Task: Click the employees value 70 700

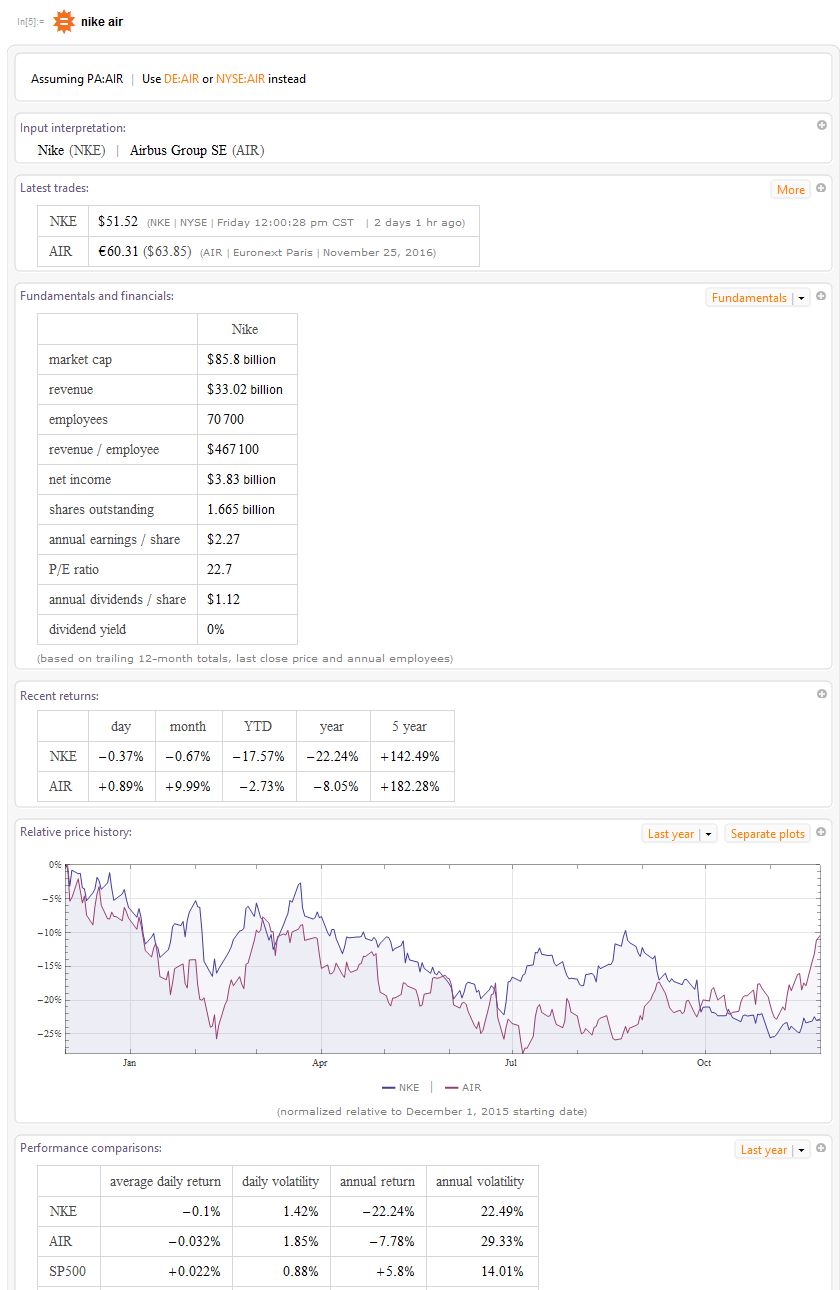Action: coord(225,419)
